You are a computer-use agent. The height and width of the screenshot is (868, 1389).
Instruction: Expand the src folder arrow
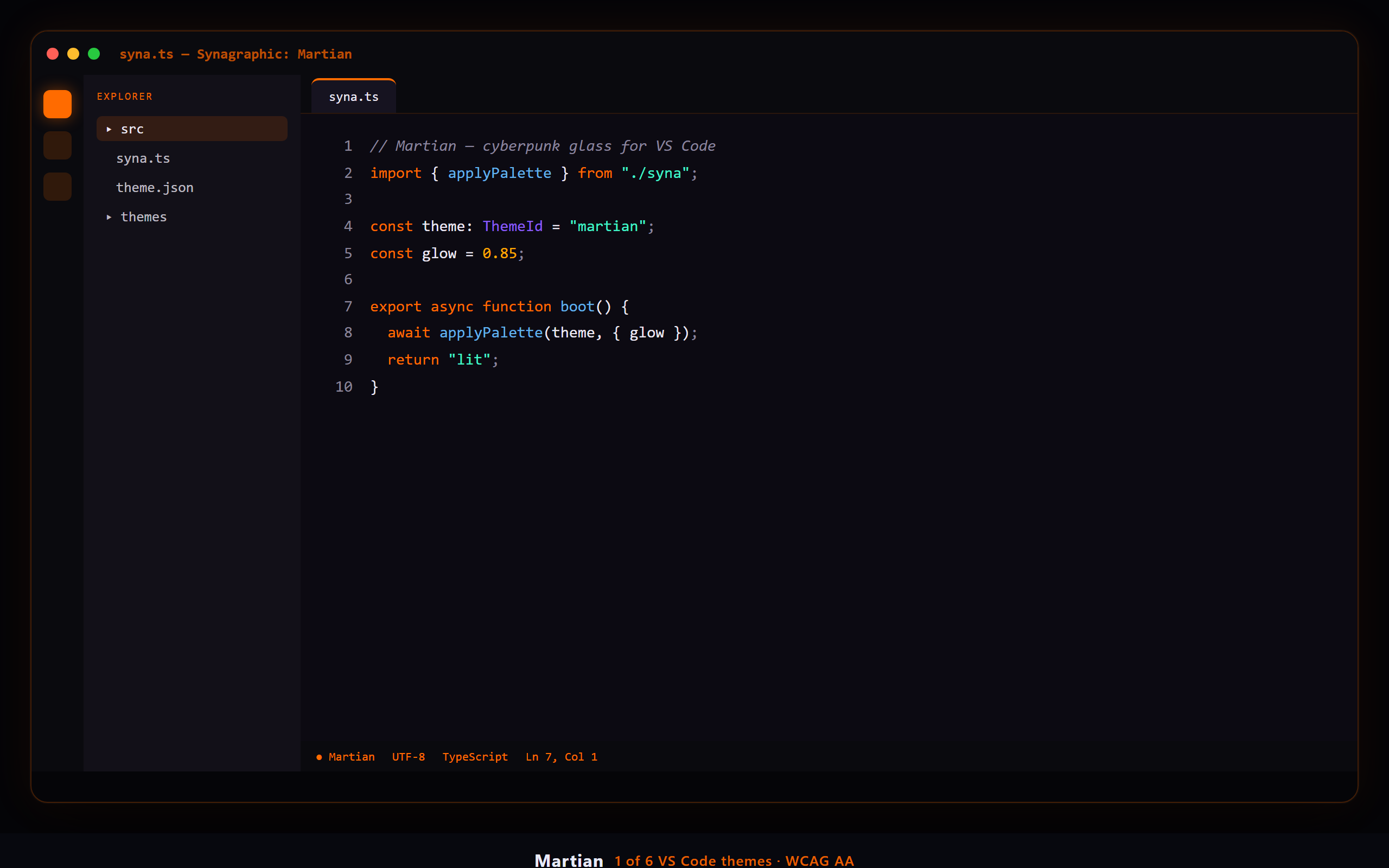(109, 129)
